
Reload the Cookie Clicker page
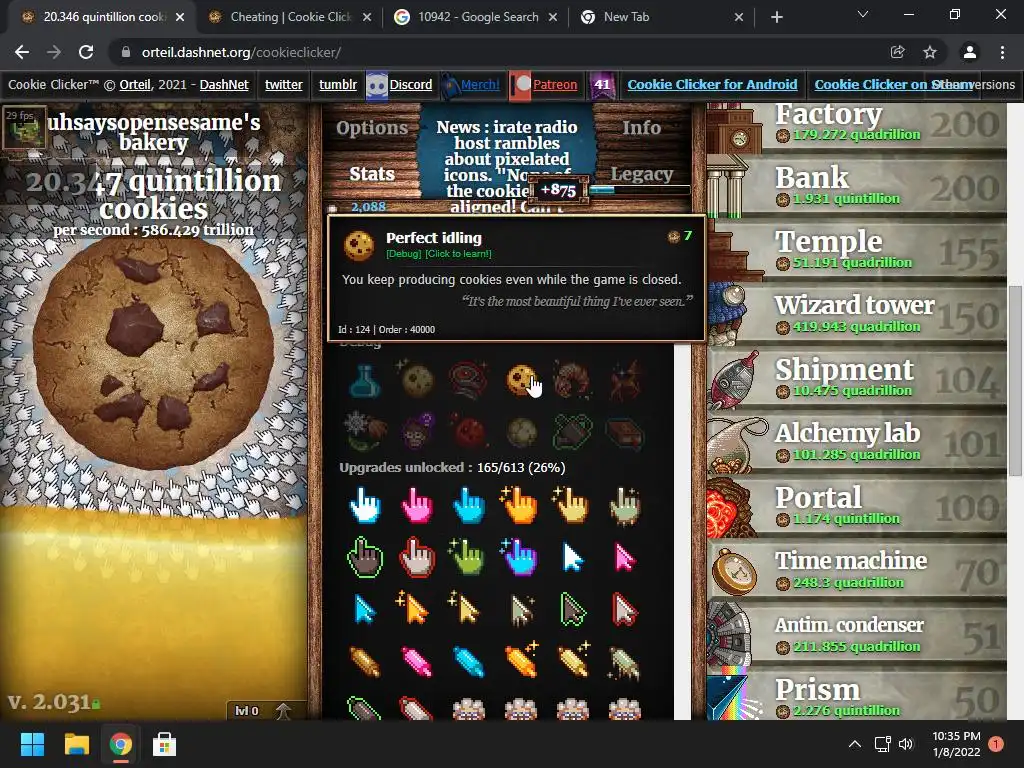pyautogui.click(x=86, y=52)
